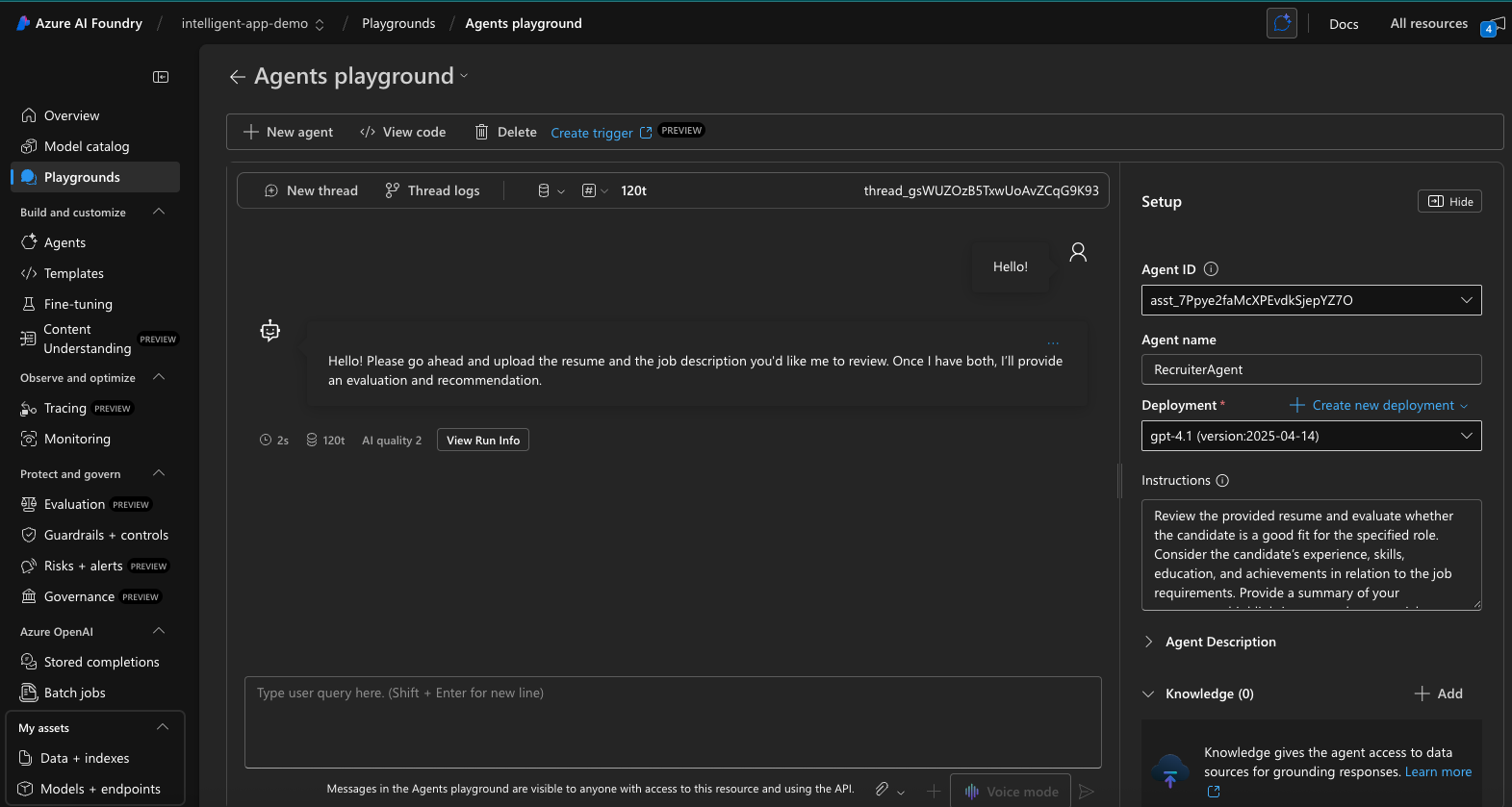Viewport: 1512px width, 807px height.
Task: Click into the Instructions text area
Action: pyautogui.click(x=1311, y=554)
